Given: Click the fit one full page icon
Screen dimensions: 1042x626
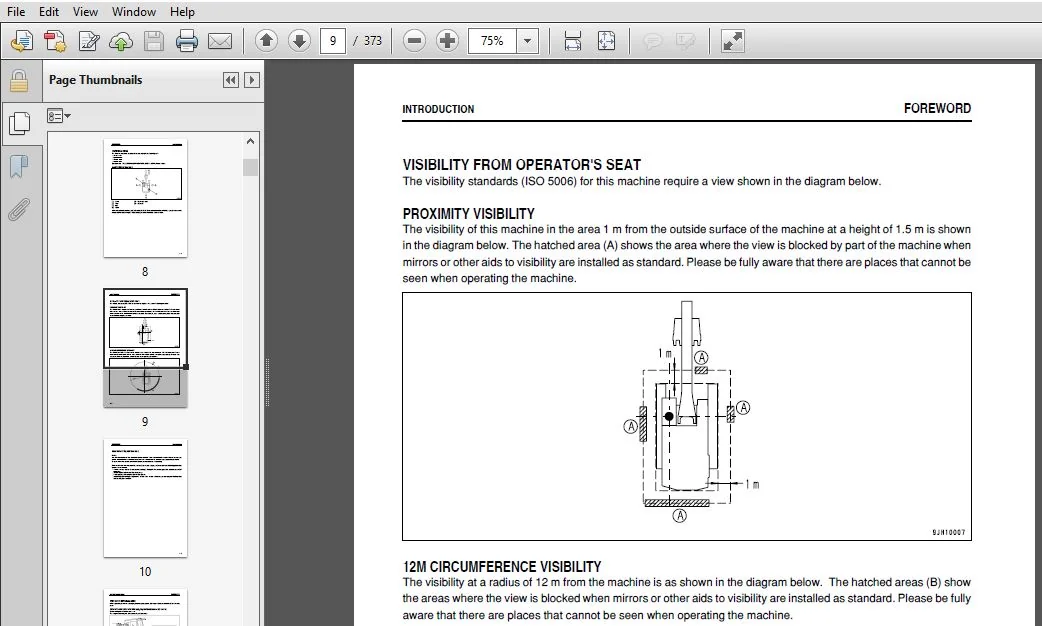Looking at the screenshot, I should pos(606,41).
